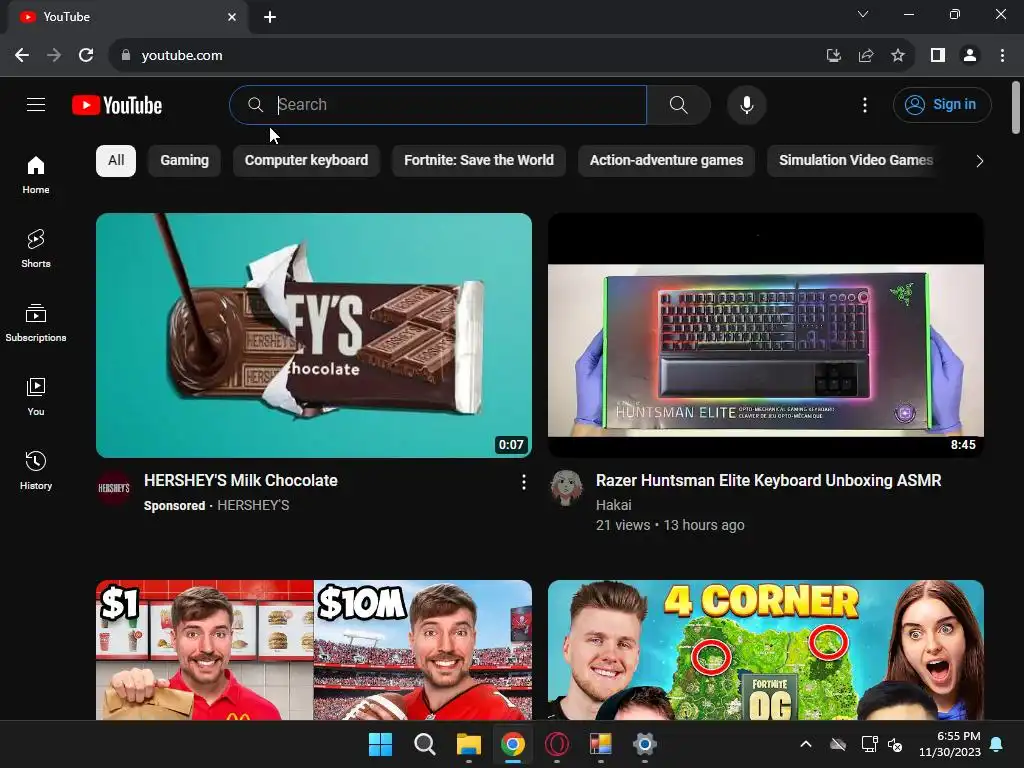Go forward in Chrome
This screenshot has width=1024, height=768.
(54, 56)
